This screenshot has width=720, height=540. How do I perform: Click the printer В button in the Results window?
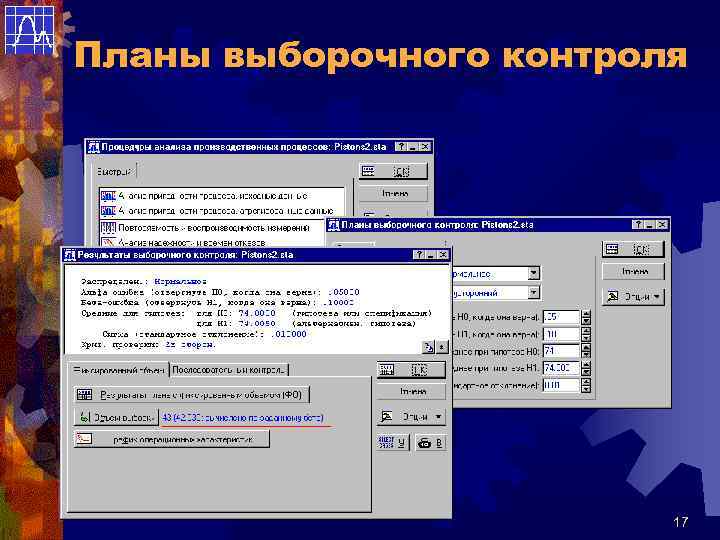click(430, 443)
